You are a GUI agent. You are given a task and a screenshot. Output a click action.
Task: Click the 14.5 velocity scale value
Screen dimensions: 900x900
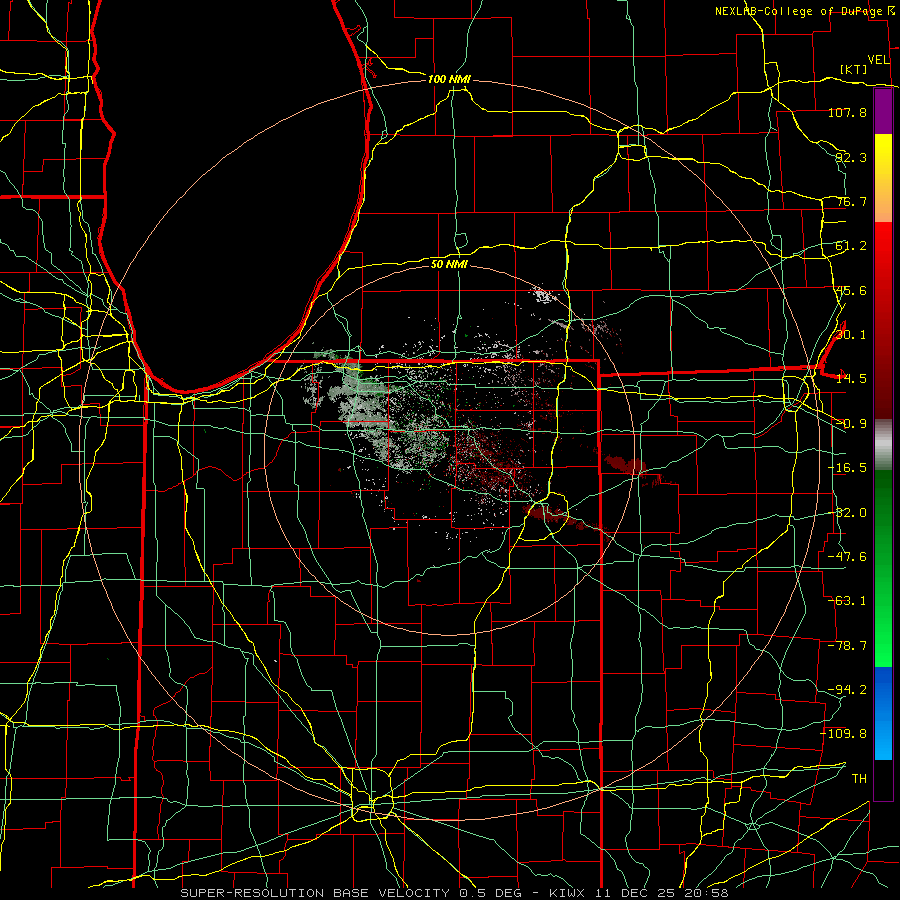click(x=851, y=379)
